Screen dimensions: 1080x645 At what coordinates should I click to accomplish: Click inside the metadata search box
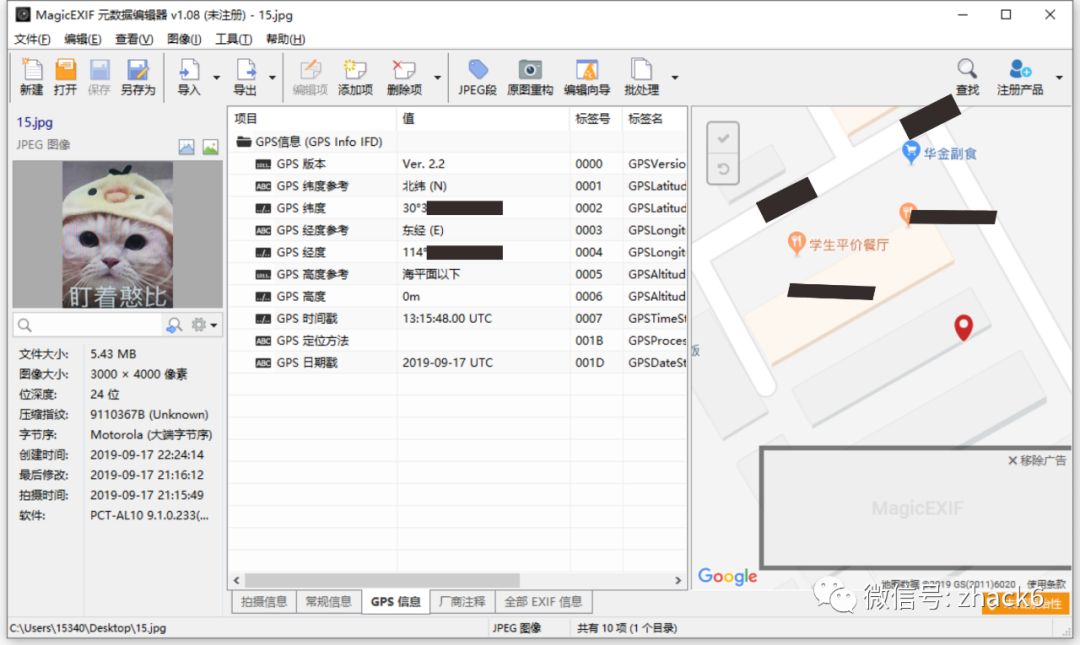[x=88, y=325]
